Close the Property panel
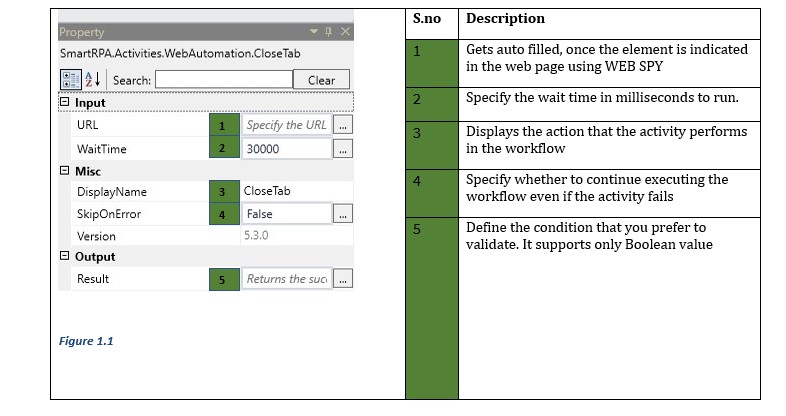Screen dimensions: 786x416 click(x=345, y=31)
